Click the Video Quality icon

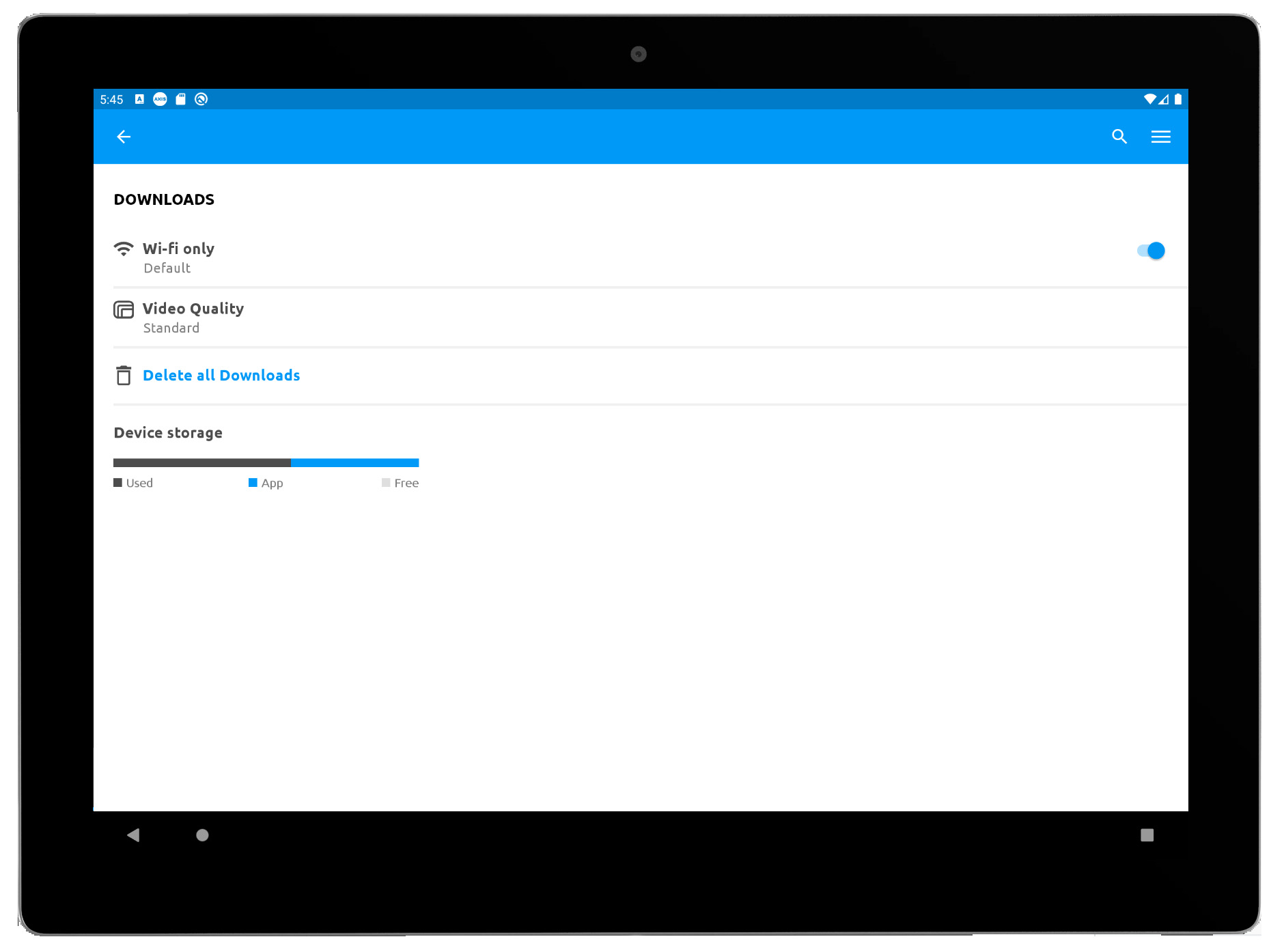124,309
